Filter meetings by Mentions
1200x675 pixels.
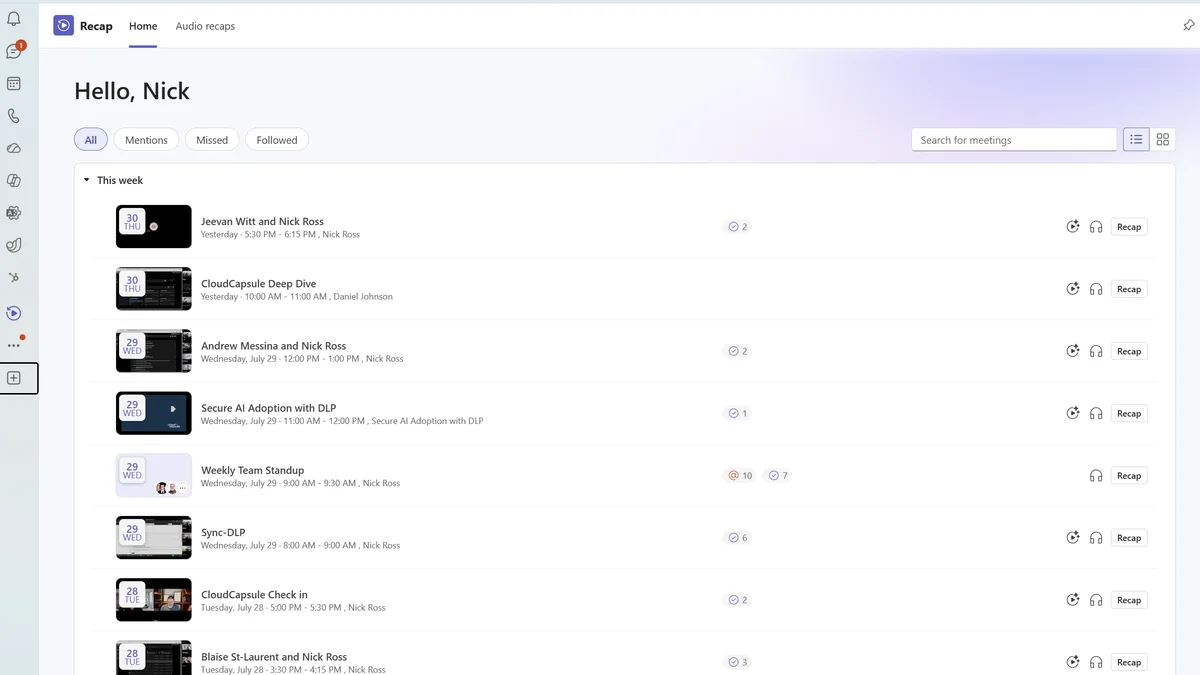(146, 140)
